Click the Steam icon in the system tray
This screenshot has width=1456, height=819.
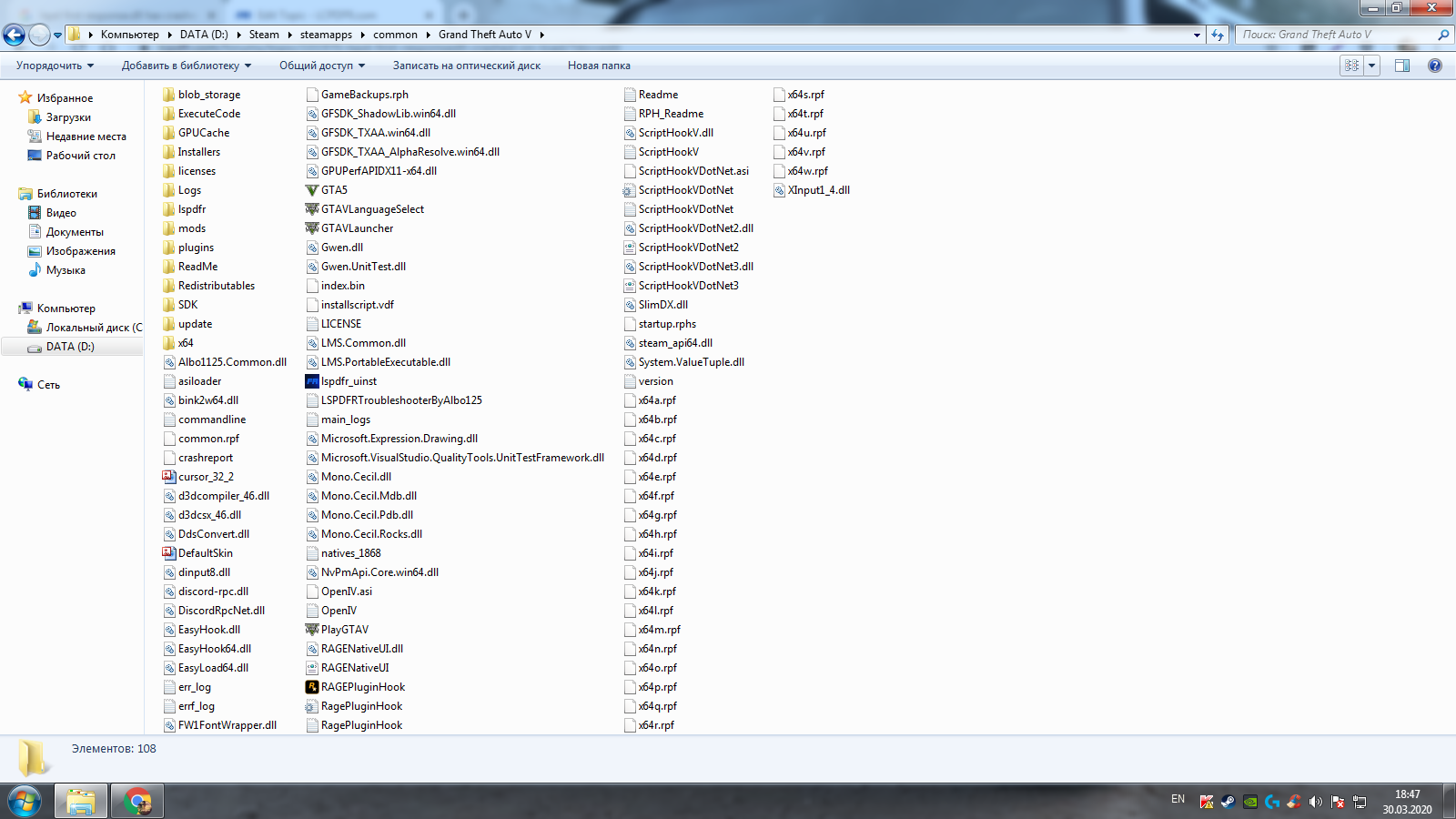(1228, 802)
